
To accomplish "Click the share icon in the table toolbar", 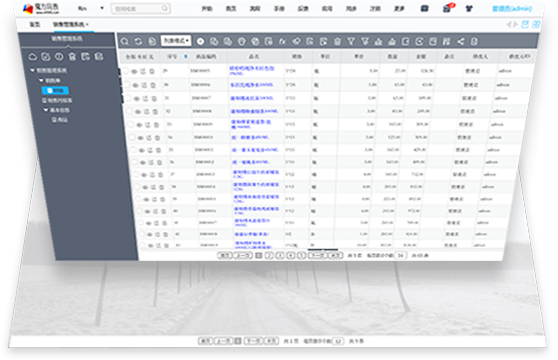I will [460, 42].
